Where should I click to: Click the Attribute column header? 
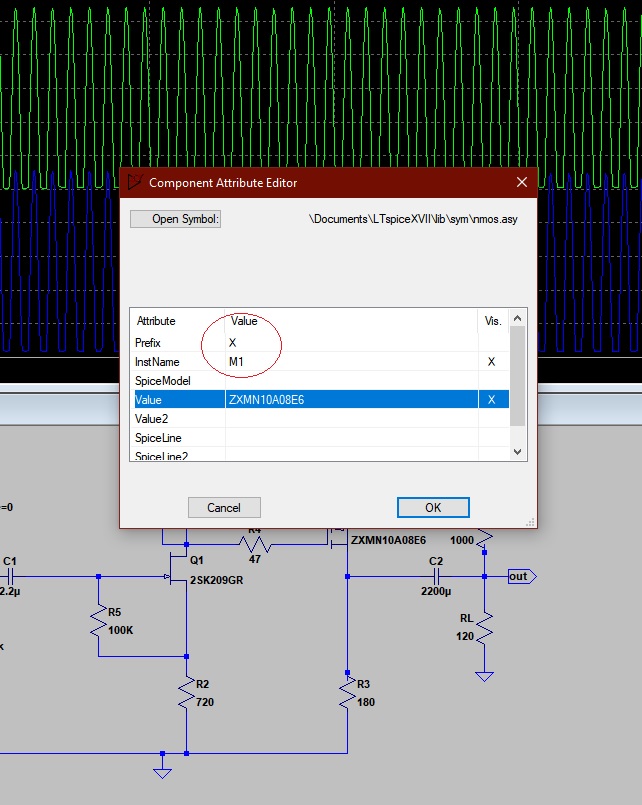click(156, 321)
